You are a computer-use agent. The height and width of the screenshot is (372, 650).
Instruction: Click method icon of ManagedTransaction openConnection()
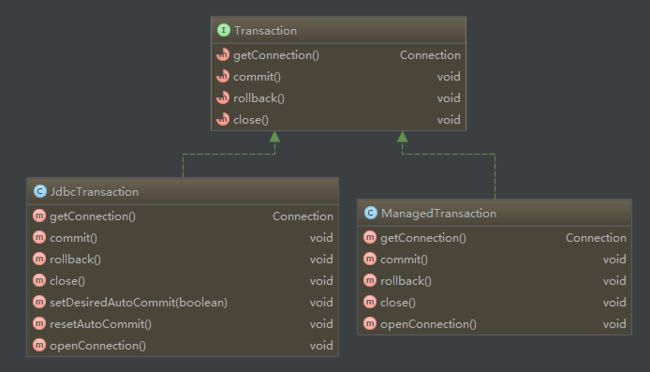pos(370,323)
